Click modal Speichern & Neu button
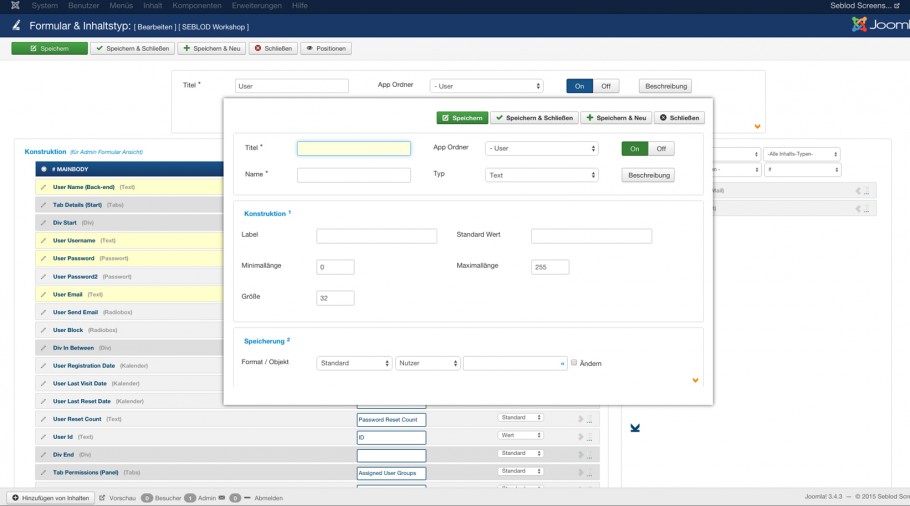This screenshot has height=506, width=910. pyautogui.click(x=616, y=118)
